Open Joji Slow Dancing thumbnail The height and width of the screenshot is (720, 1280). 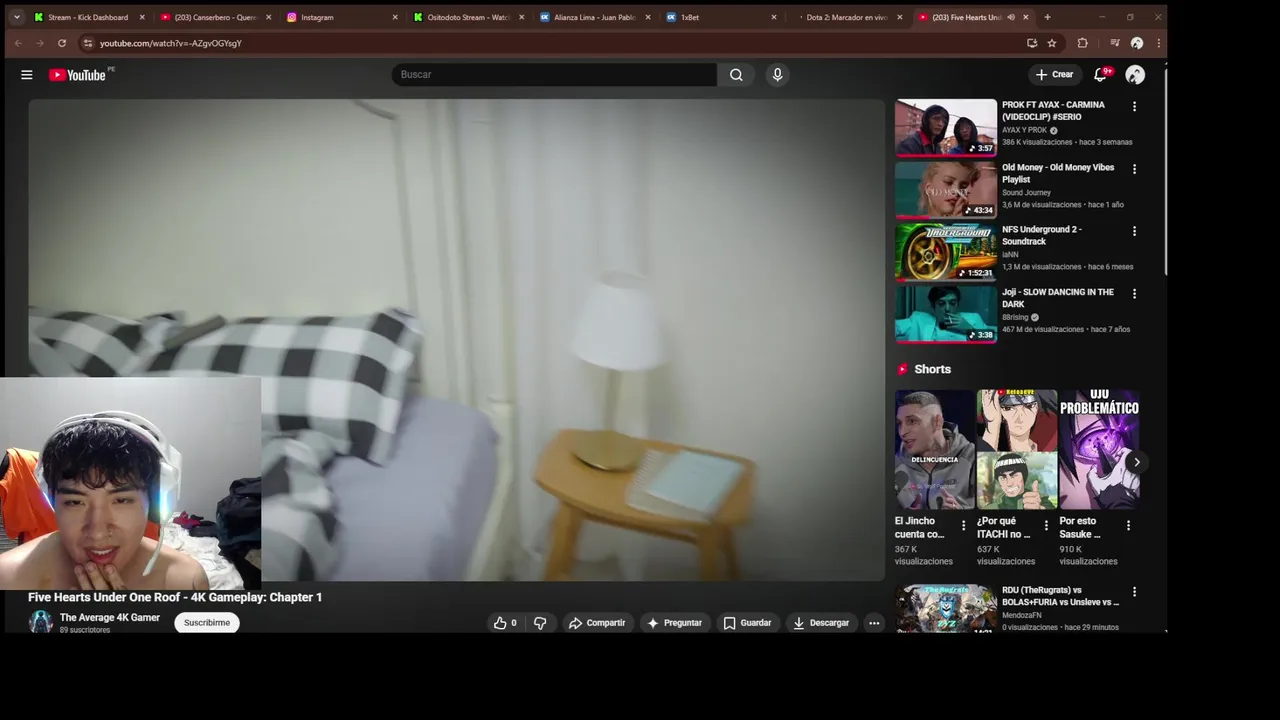pyautogui.click(x=946, y=314)
